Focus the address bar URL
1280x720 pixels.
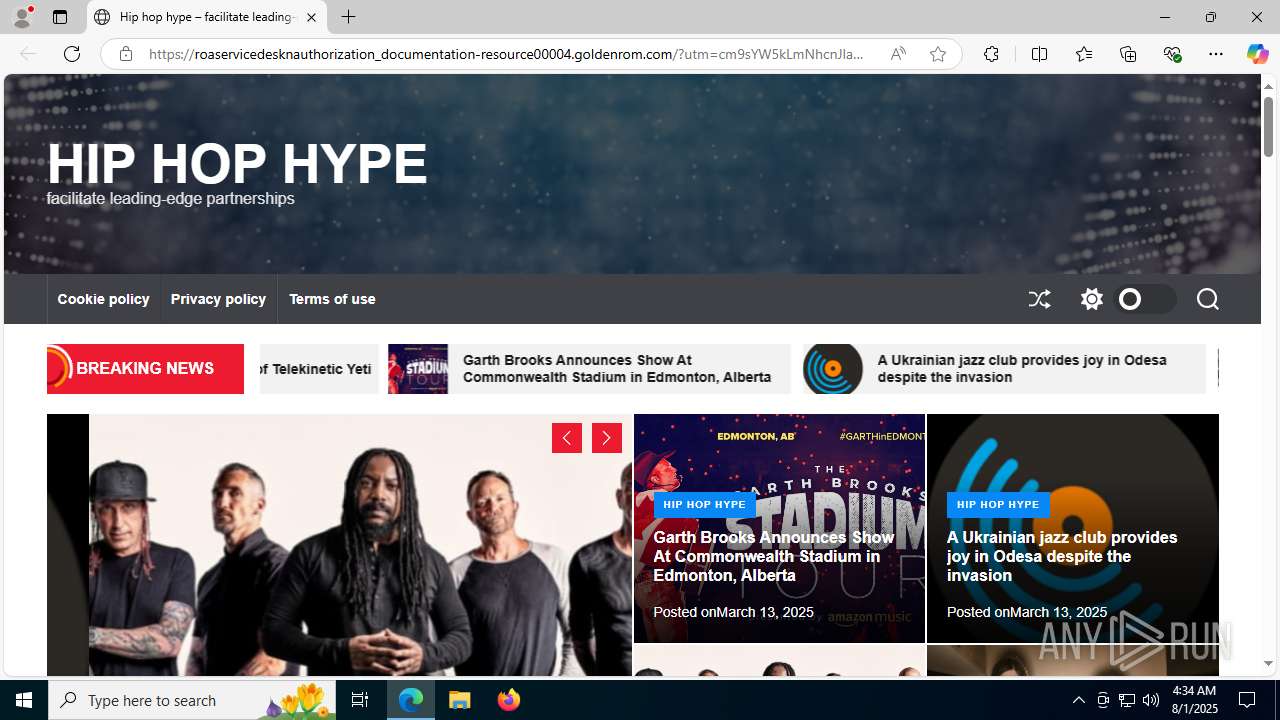(x=506, y=54)
